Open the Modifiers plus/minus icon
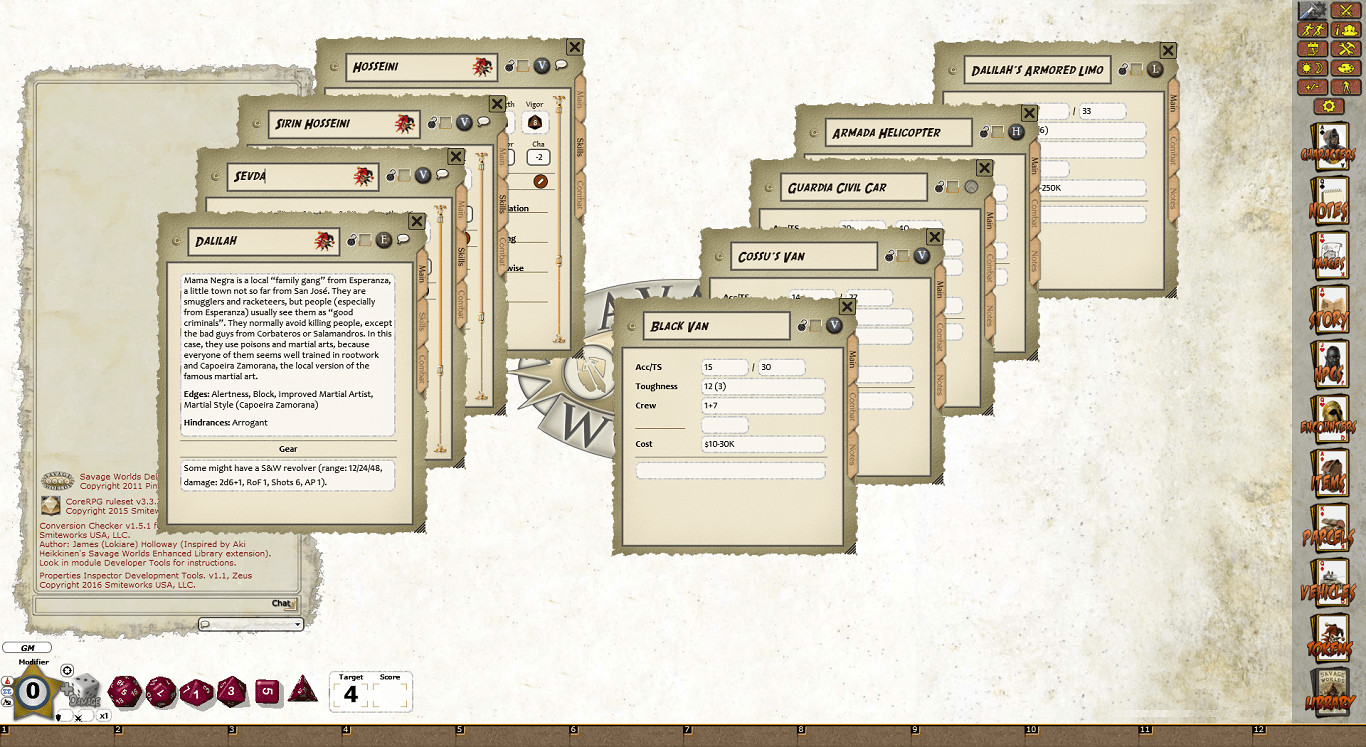 [1312, 86]
